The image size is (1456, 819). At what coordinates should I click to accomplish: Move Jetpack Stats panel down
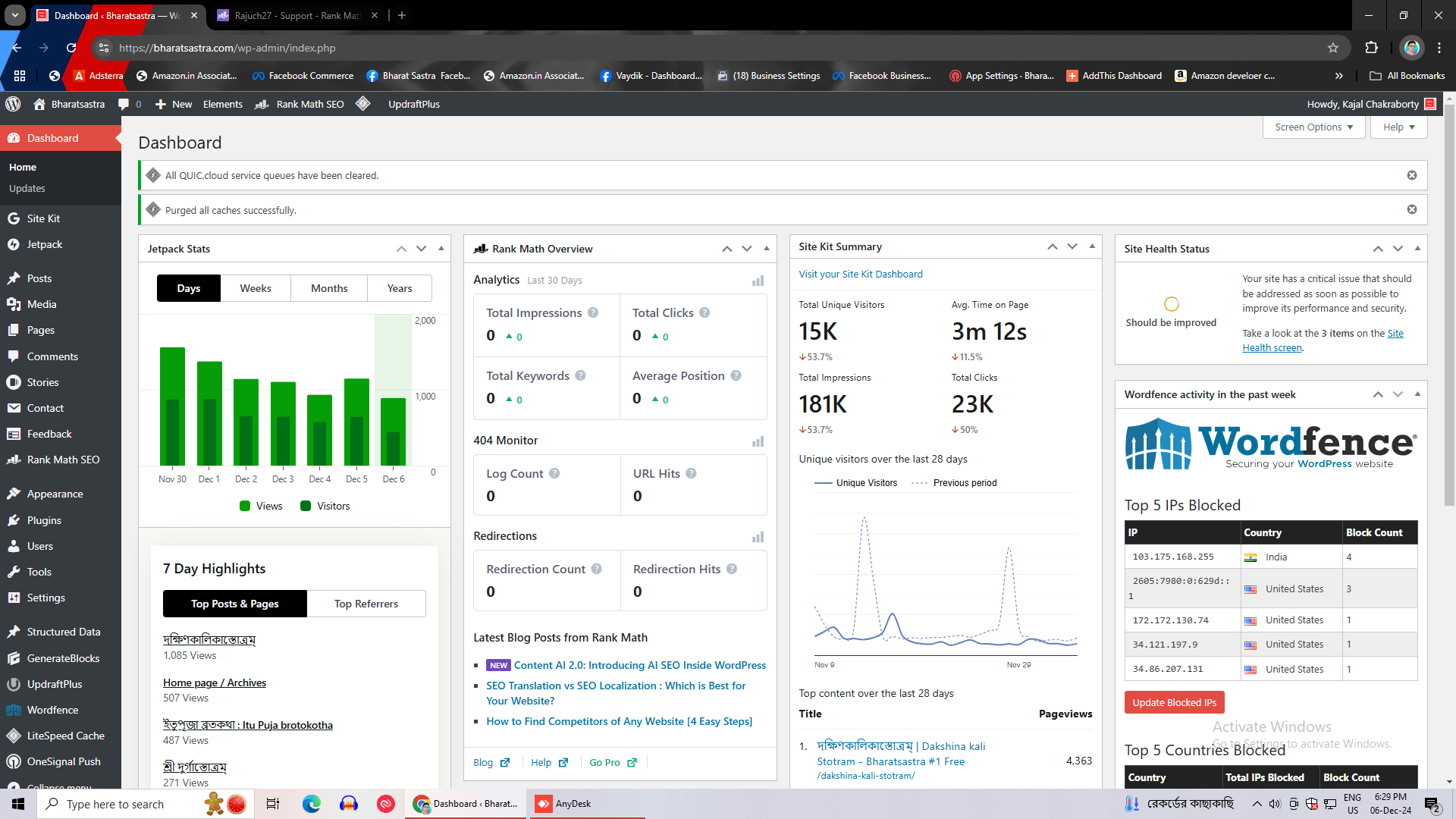point(421,249)
